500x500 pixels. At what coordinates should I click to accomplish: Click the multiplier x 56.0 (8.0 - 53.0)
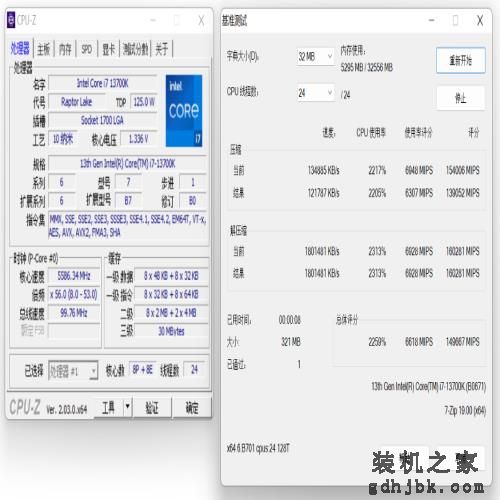[74, 294]
